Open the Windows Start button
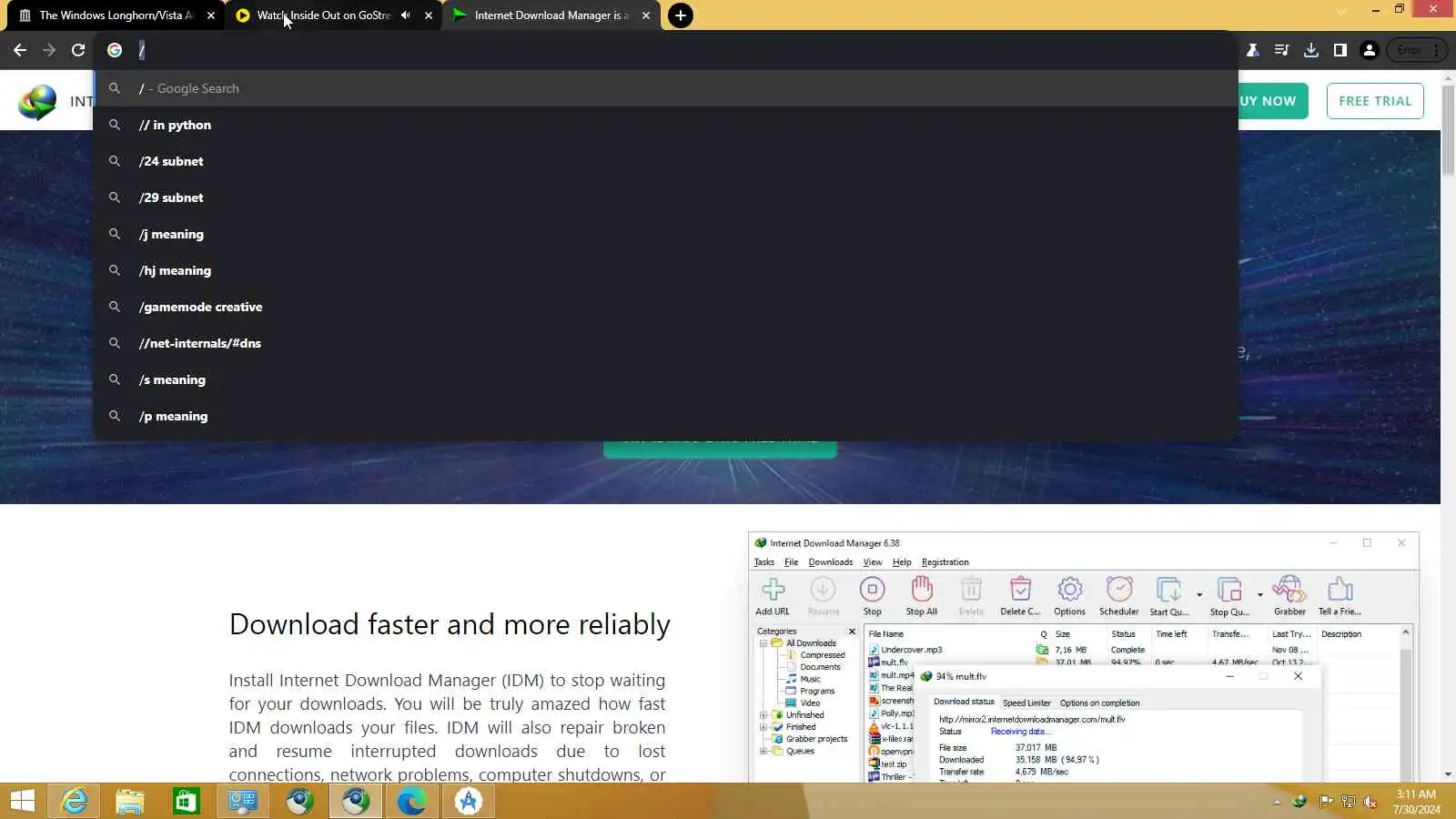Viewport: 1456px width, 819px height. pyautogui.click(x=23, y=801)
